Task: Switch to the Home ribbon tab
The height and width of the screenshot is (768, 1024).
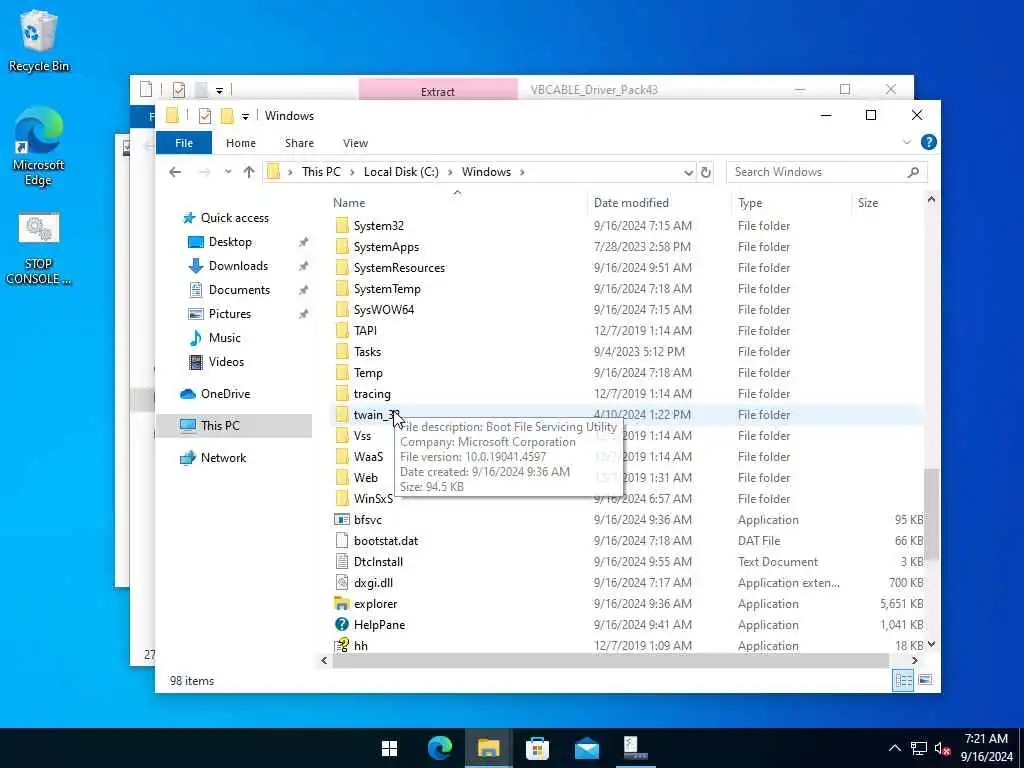Action: coord(241,143)
